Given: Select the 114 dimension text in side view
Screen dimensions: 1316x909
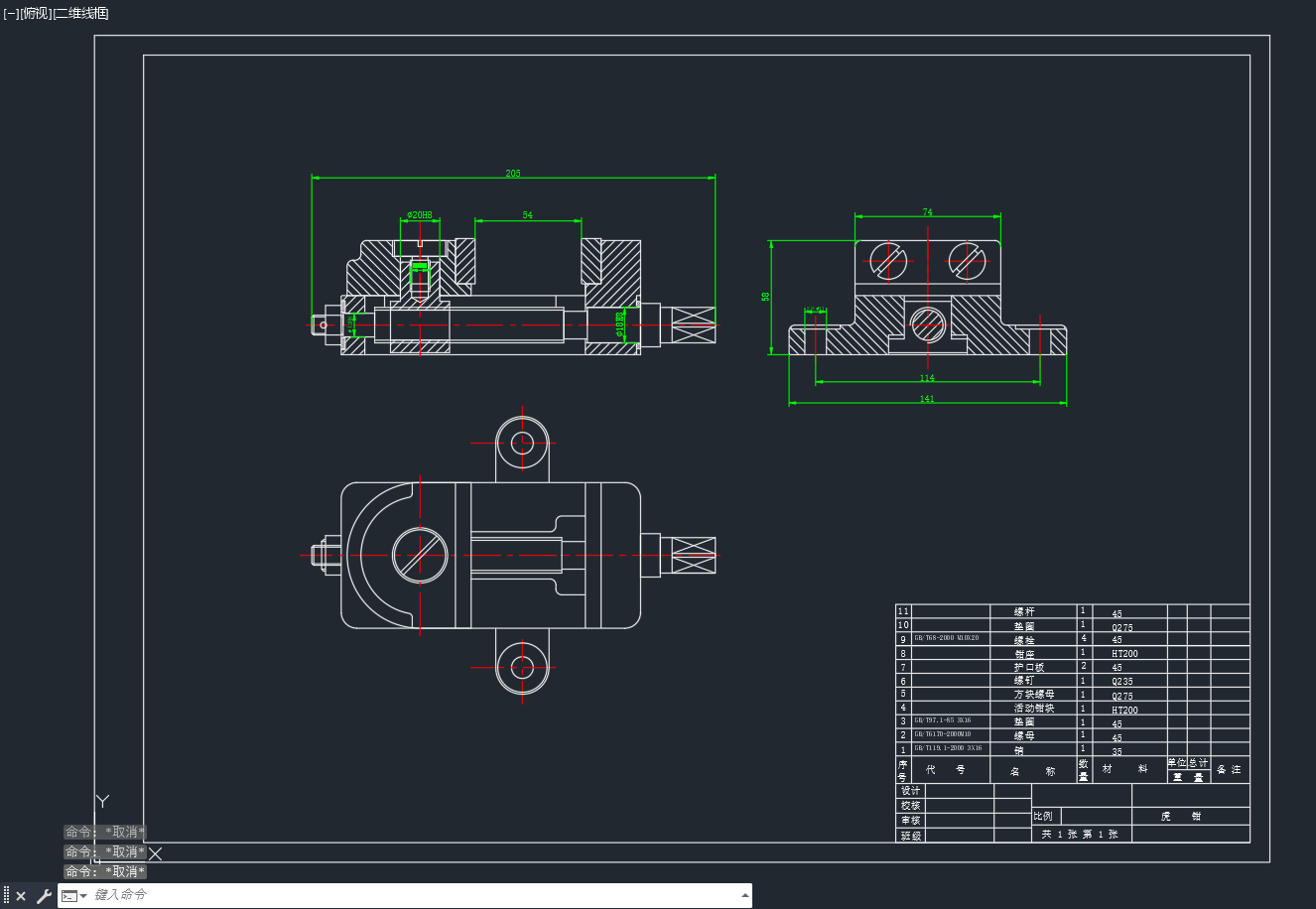Looking at the screenshot, I should (x=927, y=378).
